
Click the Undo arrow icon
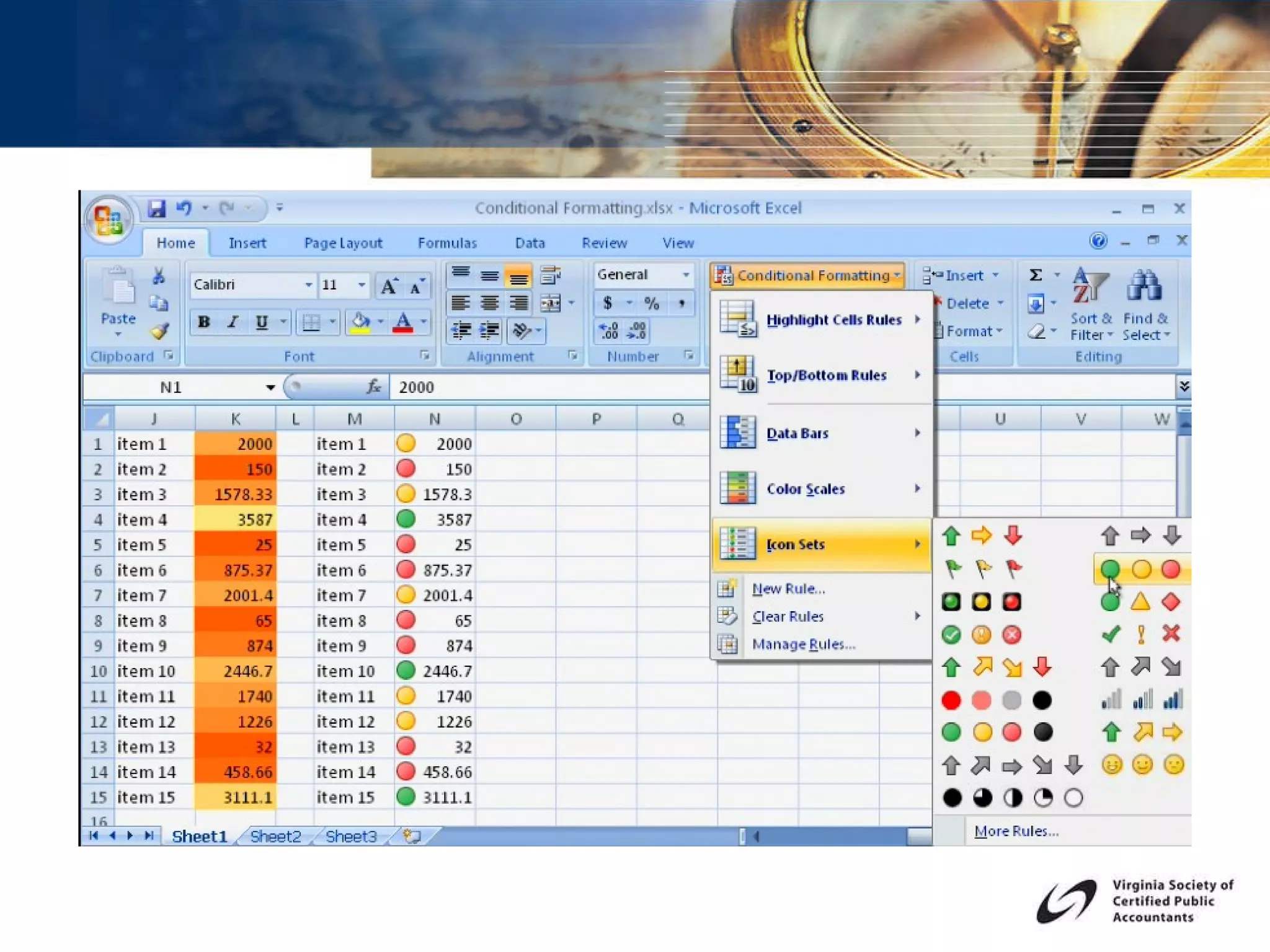coord(184,208)
